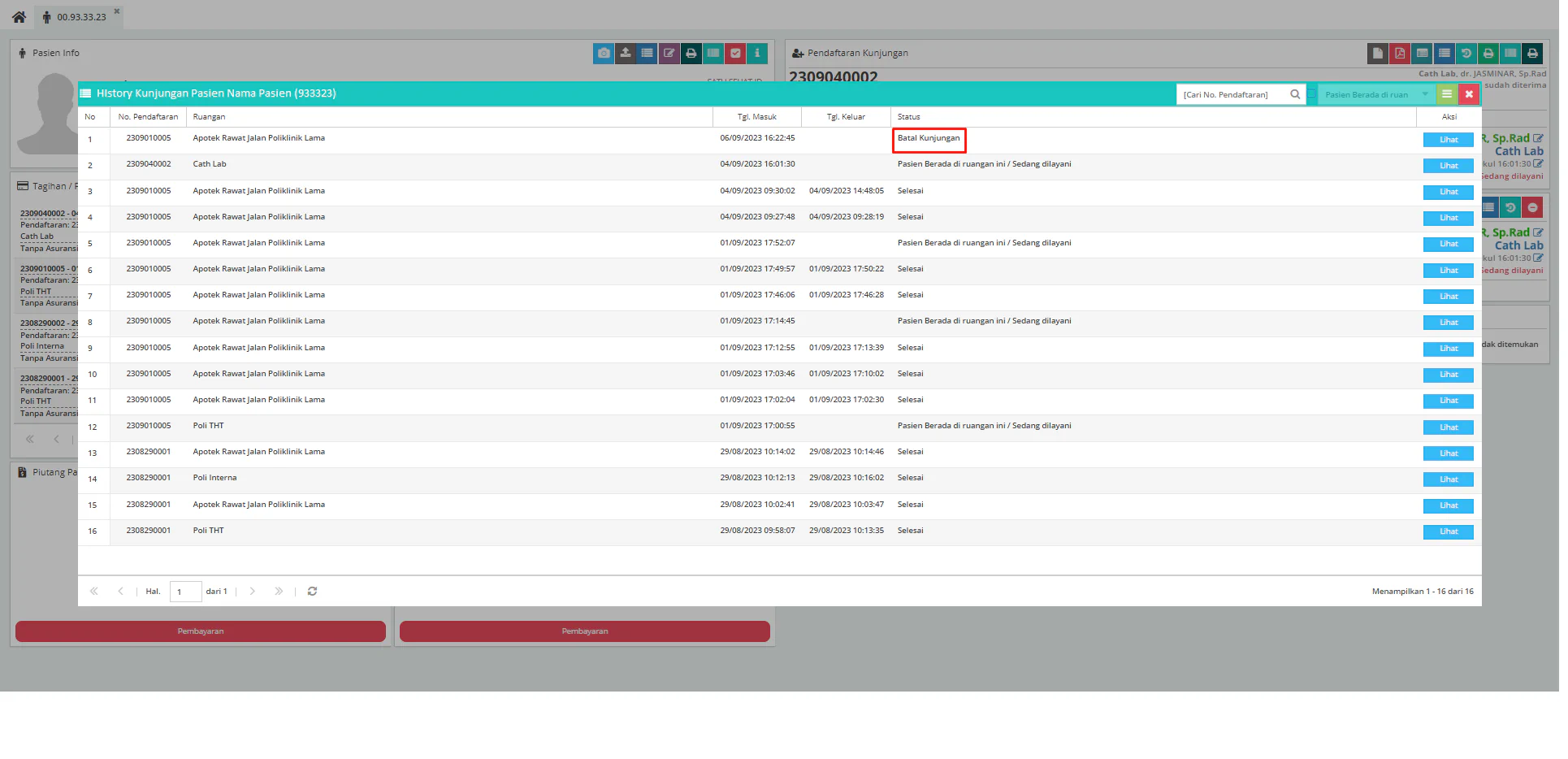Image resolution: width=1568 pixels, height=759 pixels.
Task: Click the green info icon in Pasien Info panel
Action: pyautogui.click(x=757, y=54)
